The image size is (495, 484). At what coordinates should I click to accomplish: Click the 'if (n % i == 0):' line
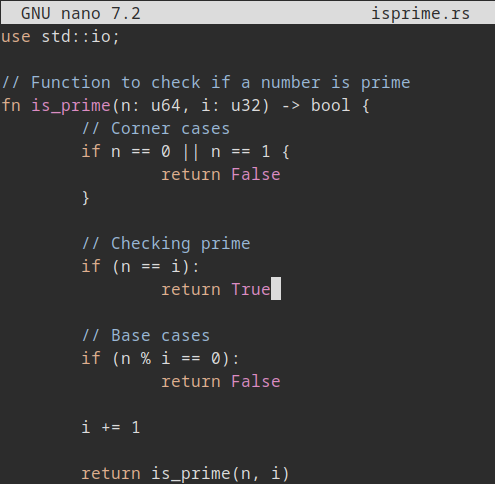tap(160, 359)
